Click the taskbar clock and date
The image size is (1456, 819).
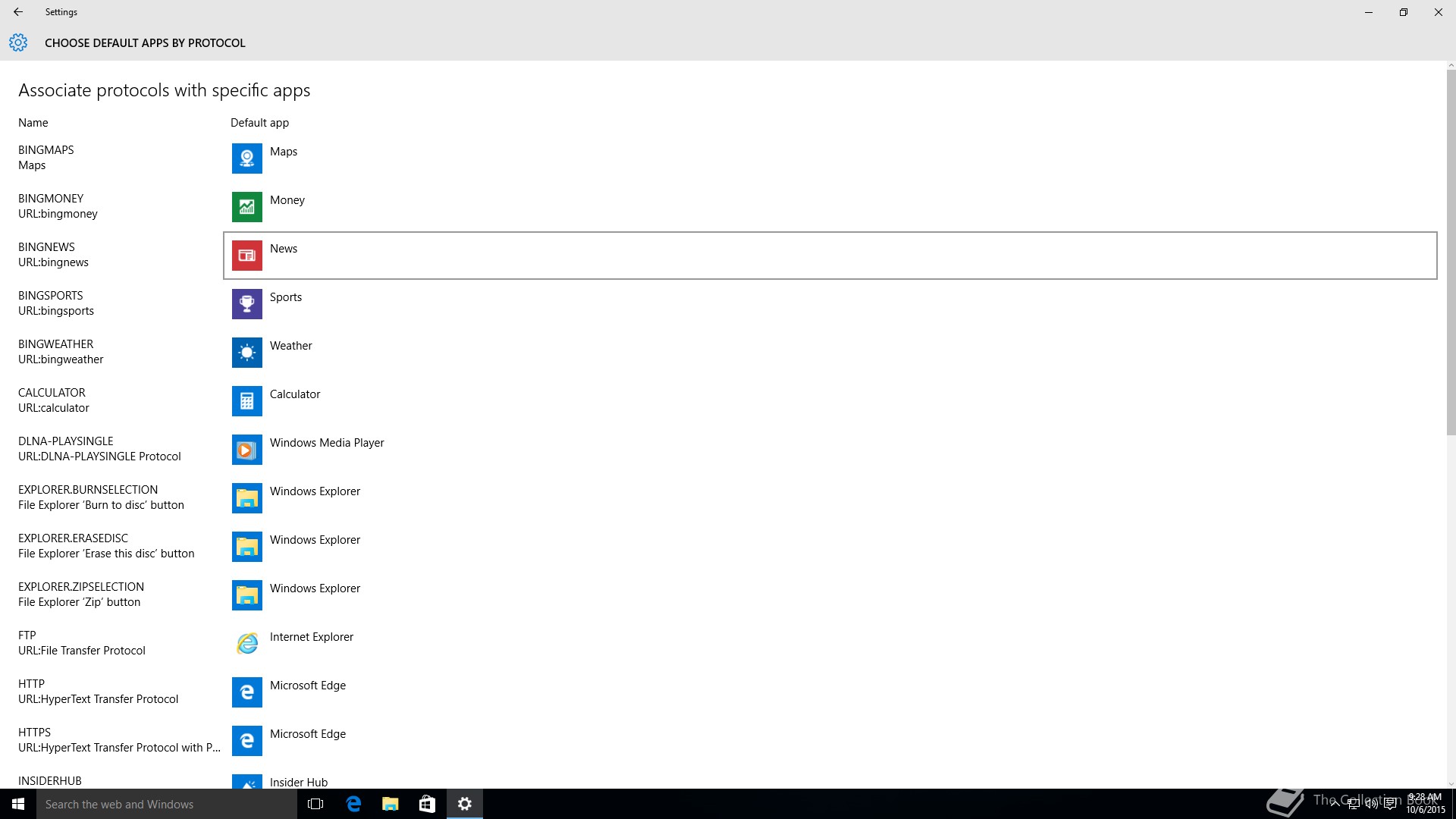coord(1425,804)
